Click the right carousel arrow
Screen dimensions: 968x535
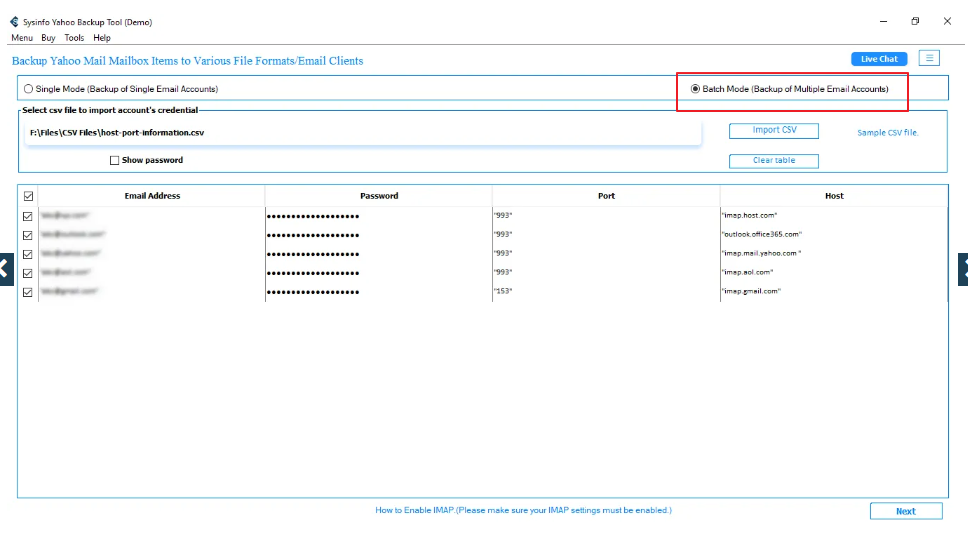[x=963, y=269]
